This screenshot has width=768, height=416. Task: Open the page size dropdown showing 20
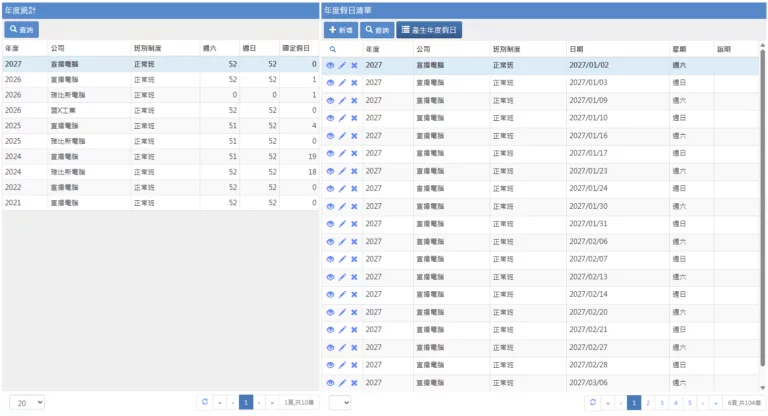(27, 402)
